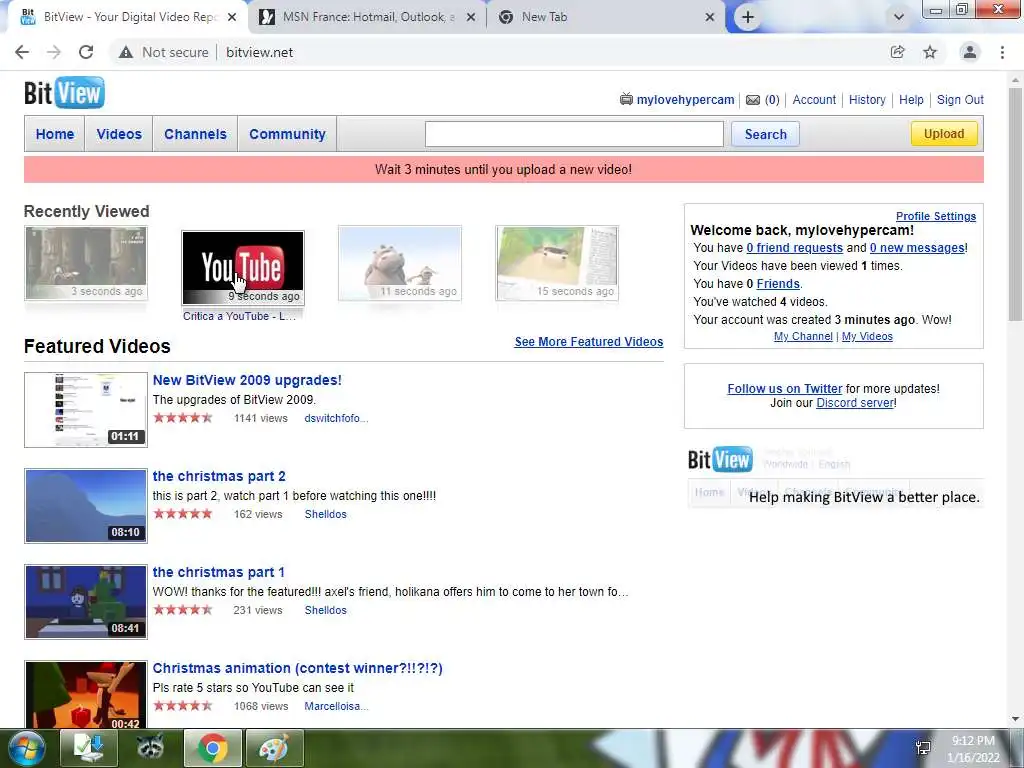Open the Home menu item
1024x768 pixels.
point(55,134)
